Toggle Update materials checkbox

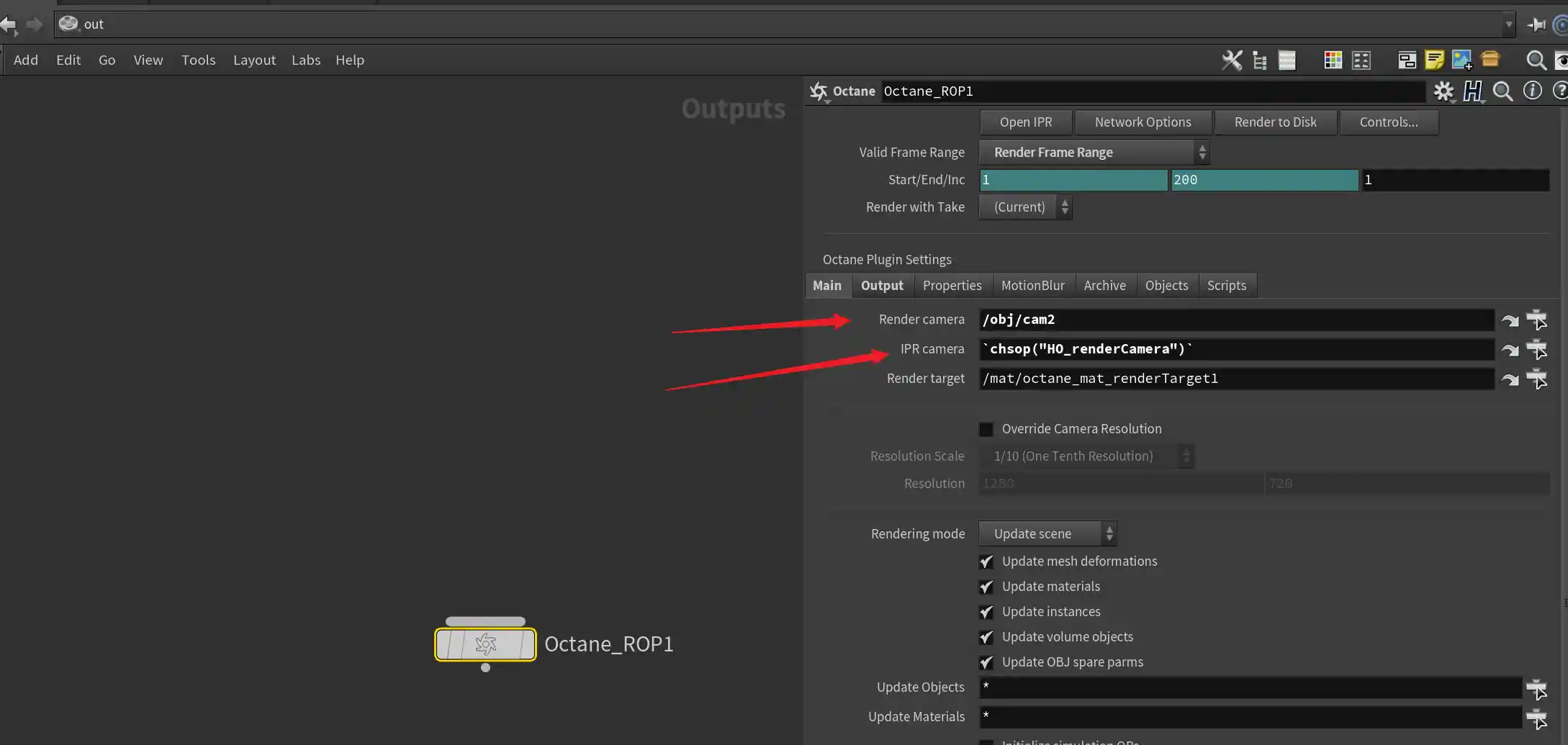(986, 587)
